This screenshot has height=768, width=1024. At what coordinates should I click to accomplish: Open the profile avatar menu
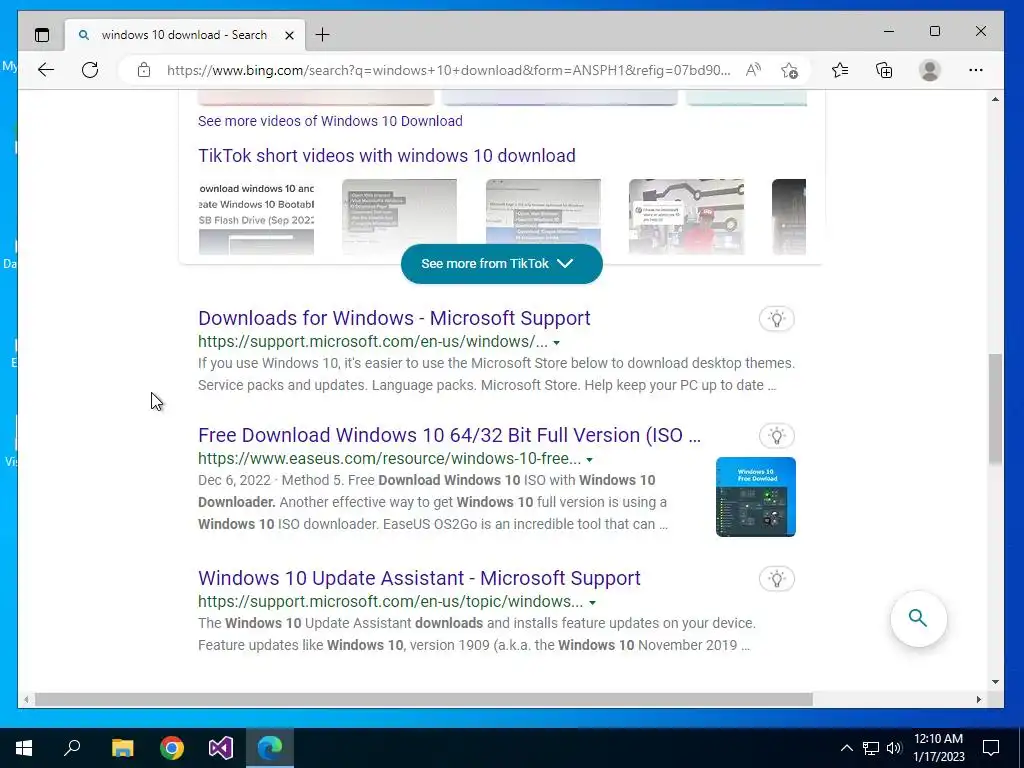coord(929,70)
